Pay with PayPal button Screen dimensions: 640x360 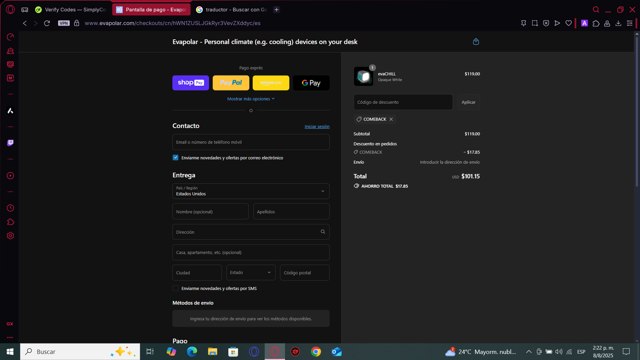pyautogui.click(x=231, y=83)
